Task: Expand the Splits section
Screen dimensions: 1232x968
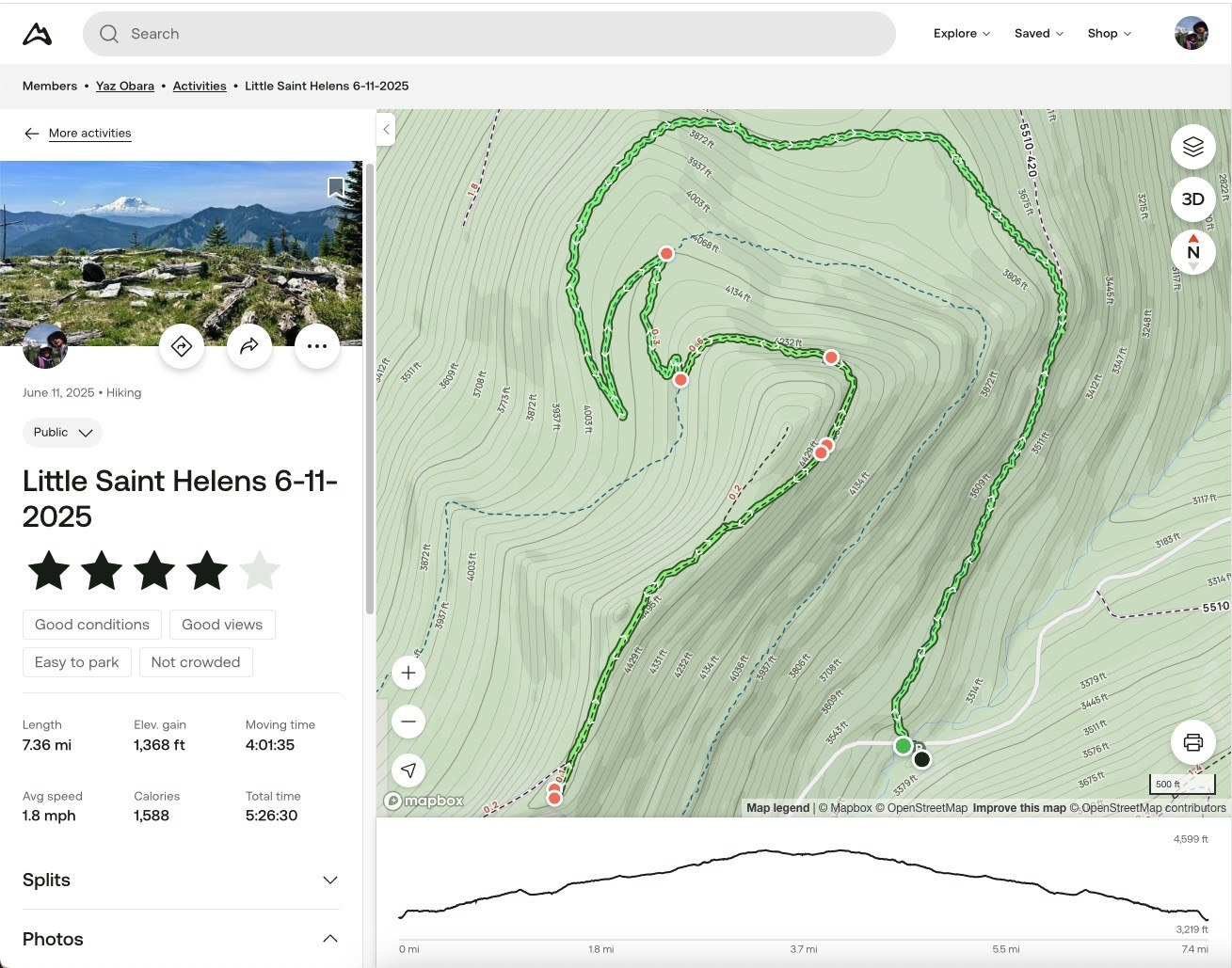Action: coord(329,881)
